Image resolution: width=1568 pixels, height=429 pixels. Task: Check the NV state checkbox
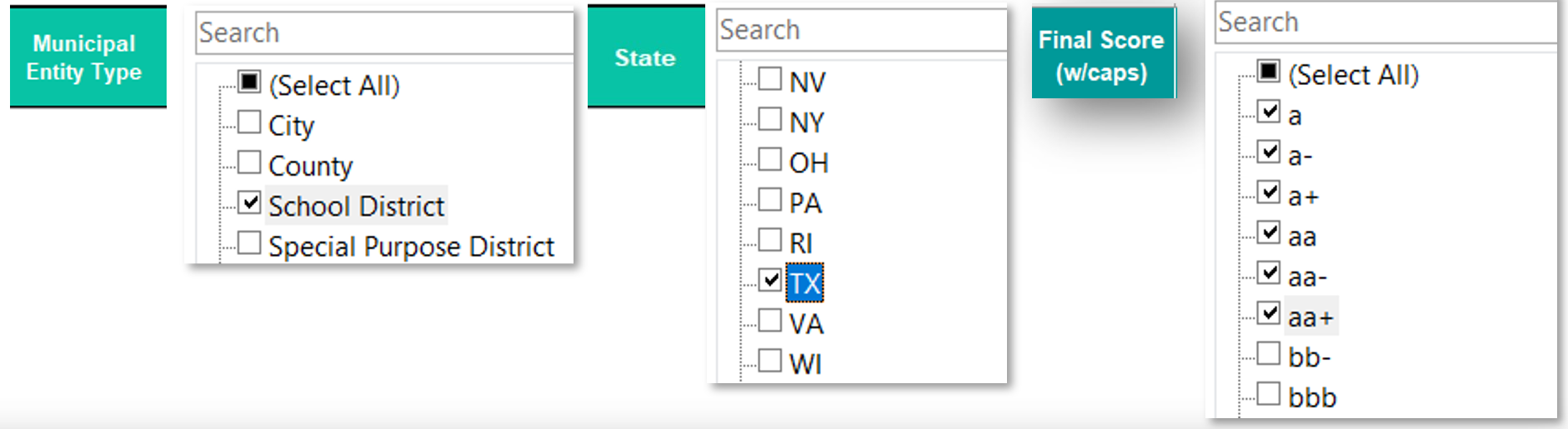pos(770,79)
